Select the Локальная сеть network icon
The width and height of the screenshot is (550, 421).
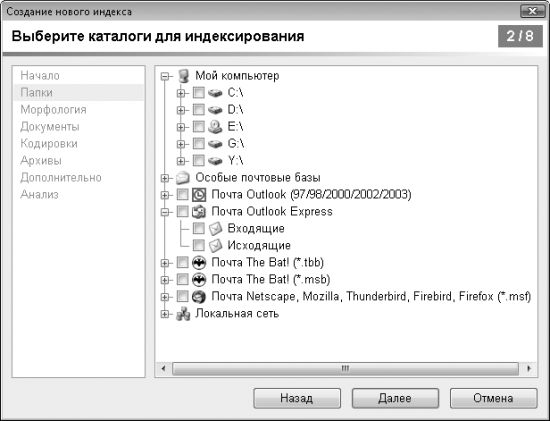pyautogui.click(x=183, y=314)
